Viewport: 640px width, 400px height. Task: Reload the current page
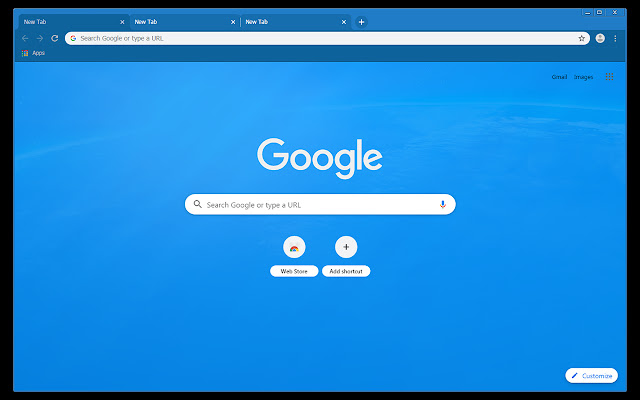55,38
